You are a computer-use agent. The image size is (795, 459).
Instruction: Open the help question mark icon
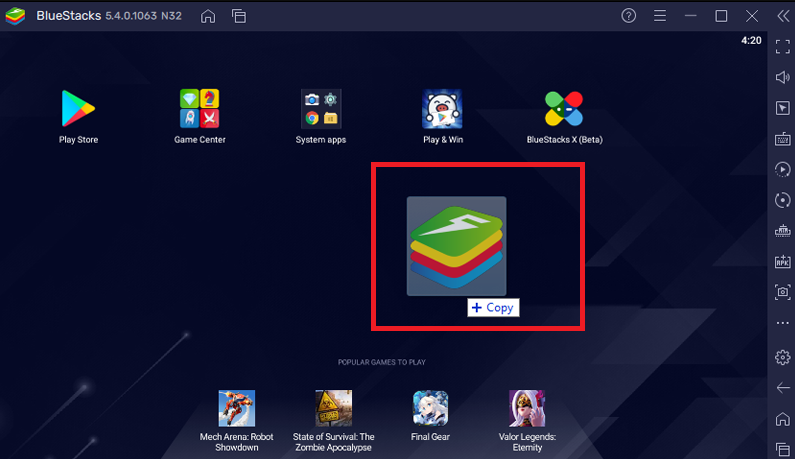(629, 16)
